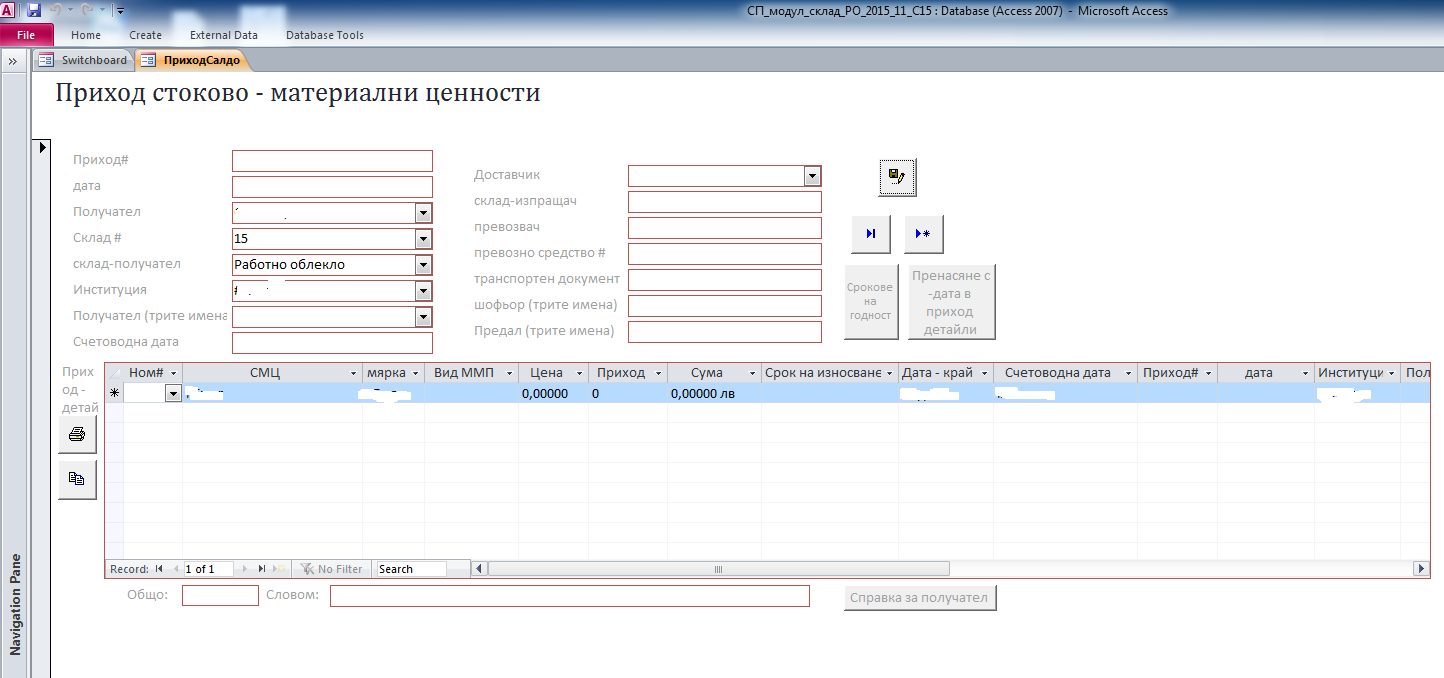Click the save record button with pencil
The image size is (1444, 678).
(x=897, y=177)
